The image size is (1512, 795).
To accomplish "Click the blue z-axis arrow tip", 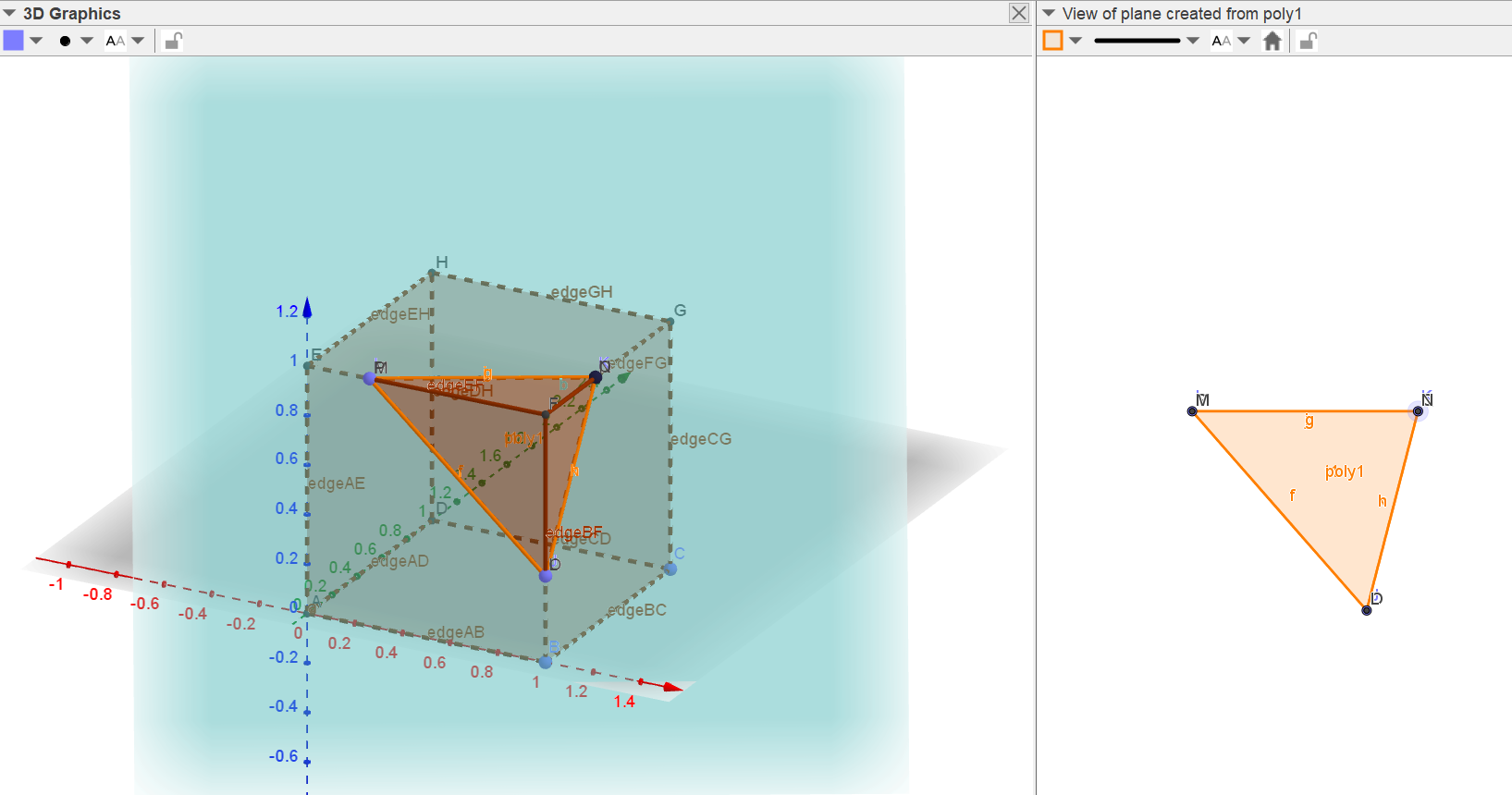I will click(x=307, y=307).
